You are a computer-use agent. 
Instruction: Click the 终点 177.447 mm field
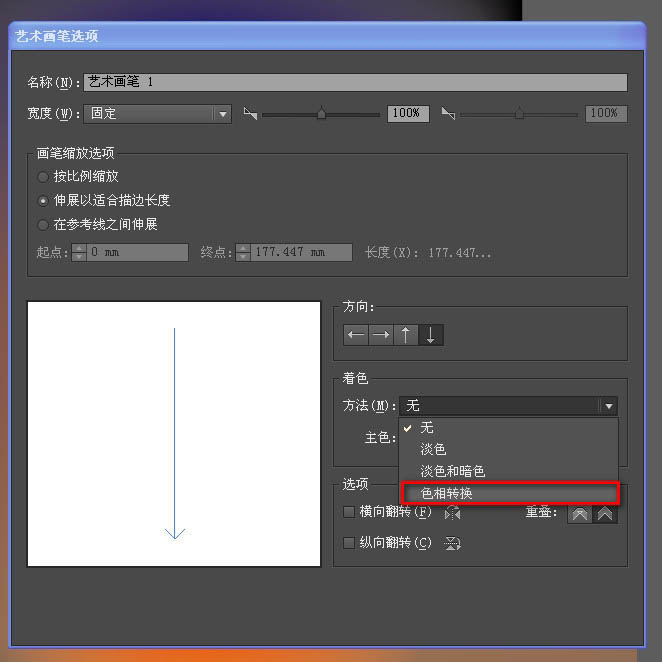[301, 252]
